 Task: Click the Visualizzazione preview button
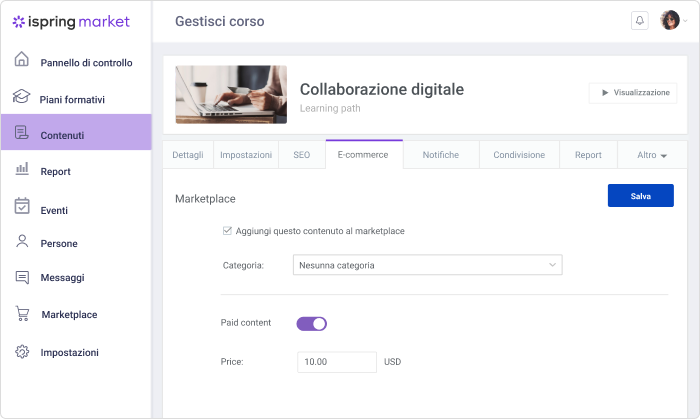(633, 93)
